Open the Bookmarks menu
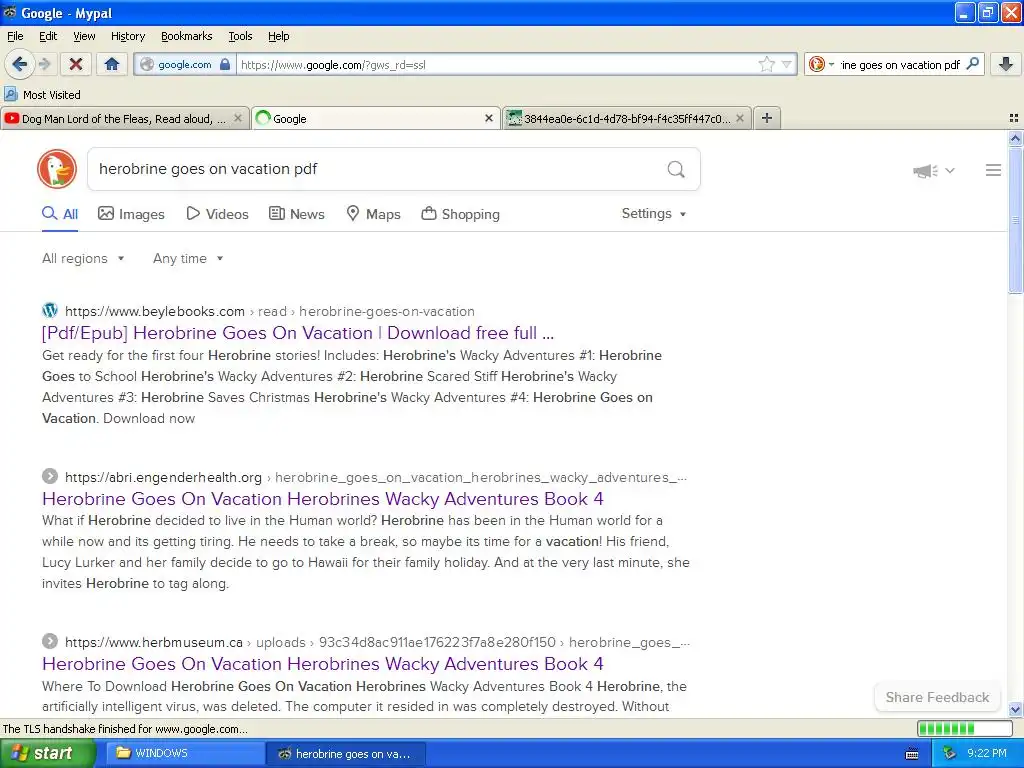This screenshot has height=768, width=1024. click(x=187, y=36)
